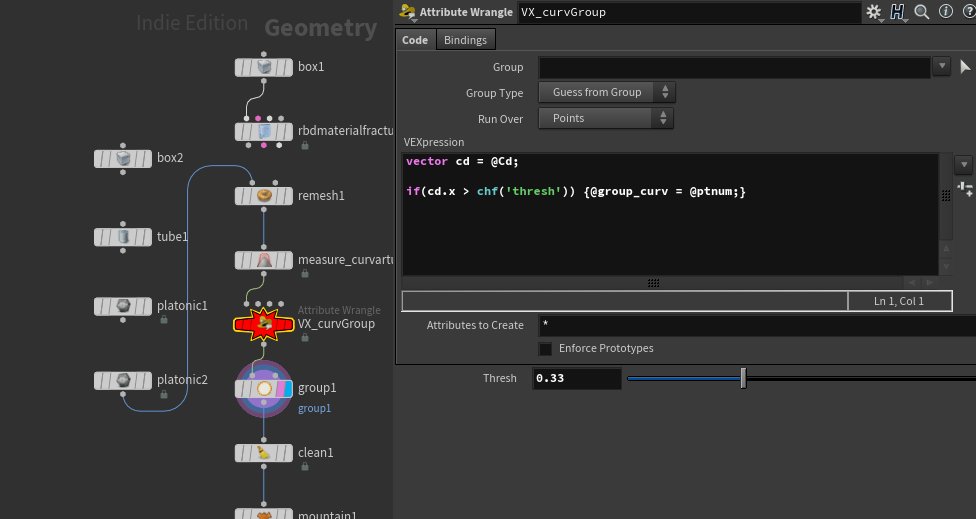
Task: Select the VX_curvGroup wrangle node icon
Action: (x=264, y=324)
